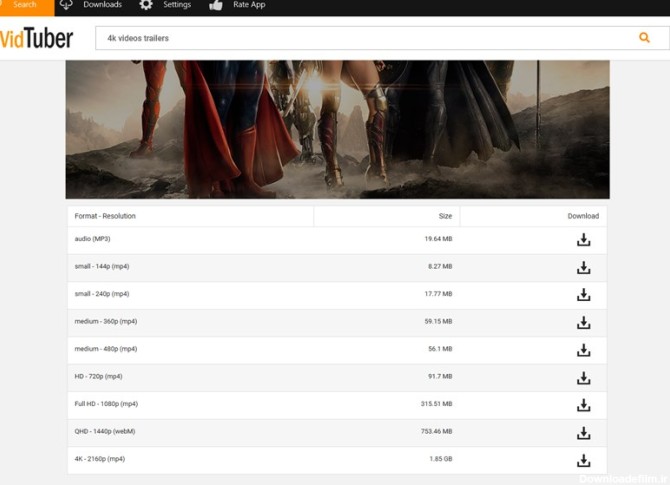Click the orange search magnifier icon
Viewport: 670px width, 485px height.
(644, 38)
